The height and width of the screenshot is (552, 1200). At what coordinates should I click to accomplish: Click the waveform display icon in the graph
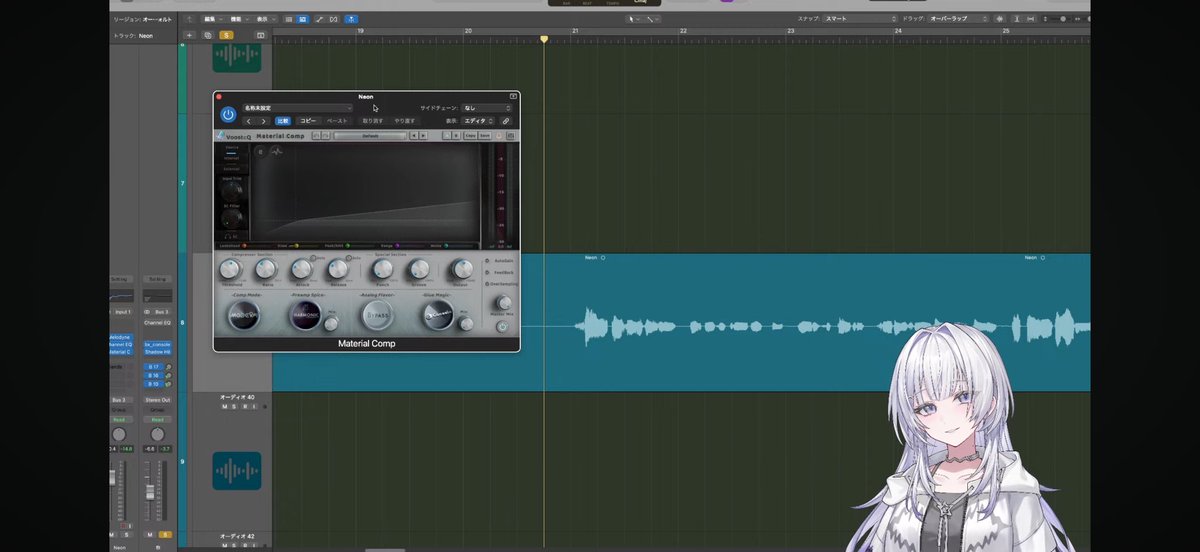pyautogui.click(x=276, y=152)
